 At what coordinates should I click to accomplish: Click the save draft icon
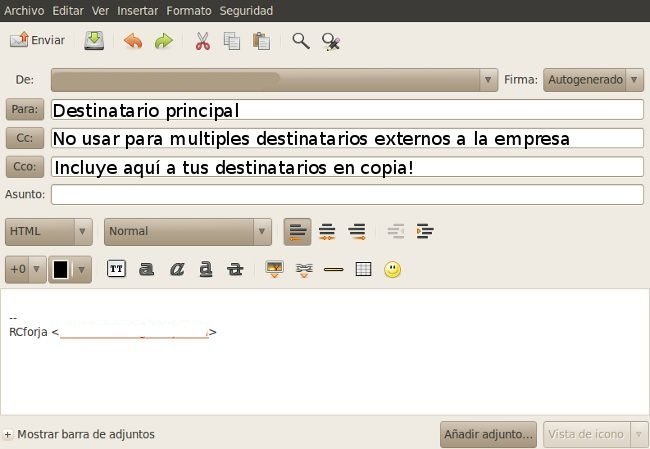coord(93,41)
